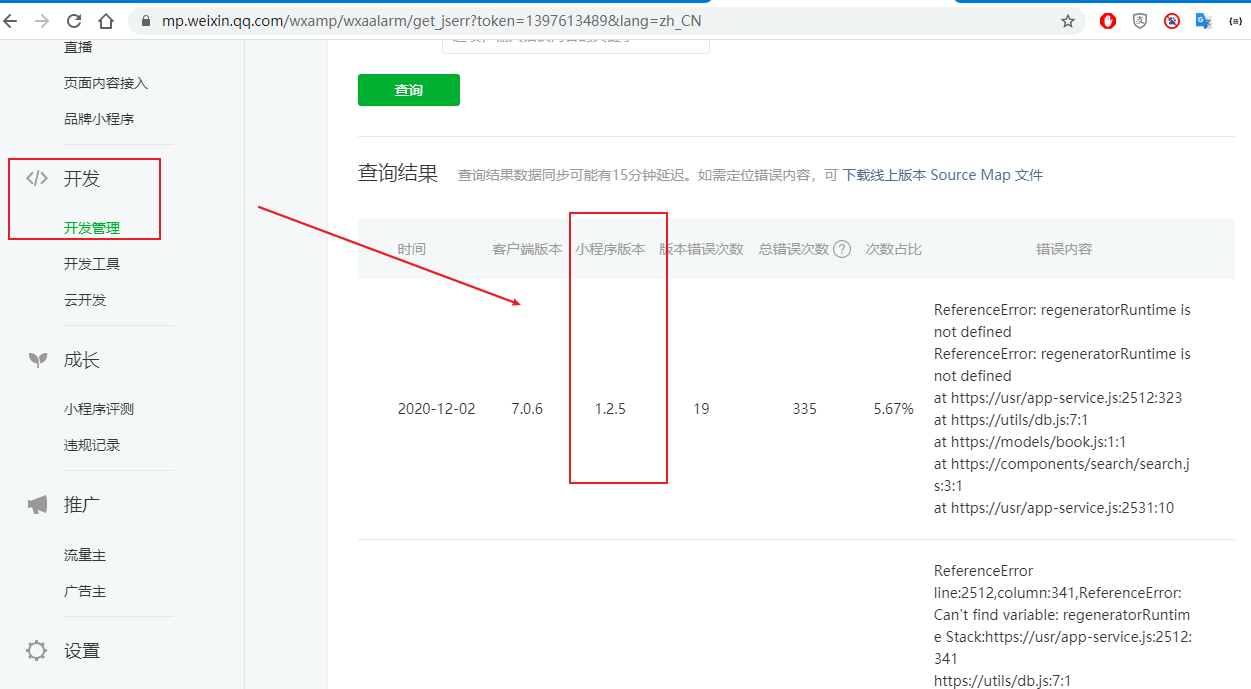Reload the page with the refresh icon
Viewport: 1251px width, 689px height.
[x=74, y=21]
